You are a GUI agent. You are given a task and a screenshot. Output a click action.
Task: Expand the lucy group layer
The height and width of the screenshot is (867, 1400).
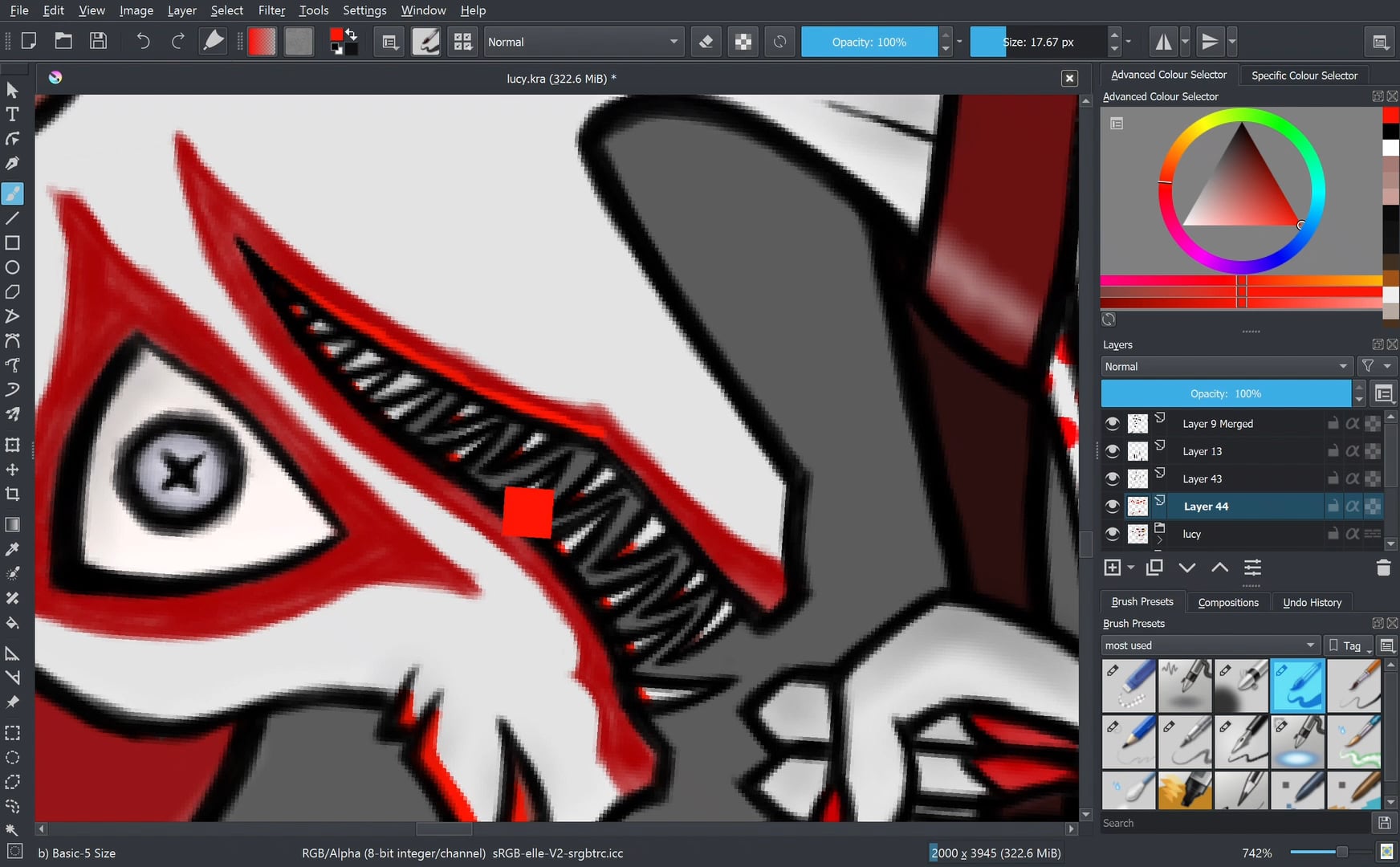pyautogui.click(x=1159, y=541)
